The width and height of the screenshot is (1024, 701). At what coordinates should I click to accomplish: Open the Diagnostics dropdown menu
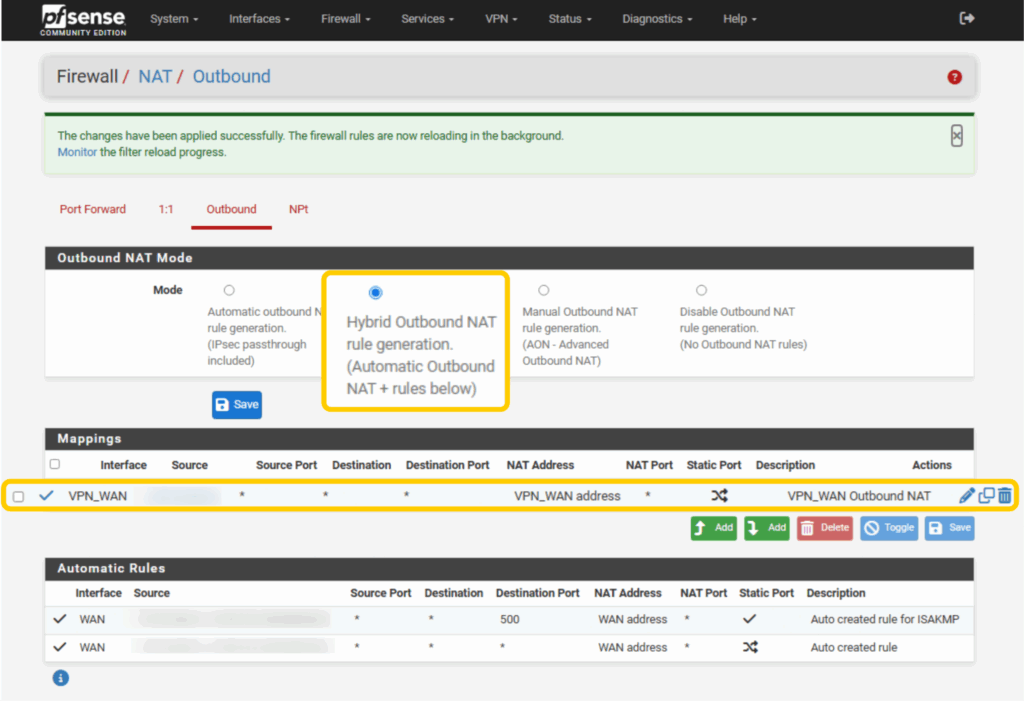click(657, 19)
